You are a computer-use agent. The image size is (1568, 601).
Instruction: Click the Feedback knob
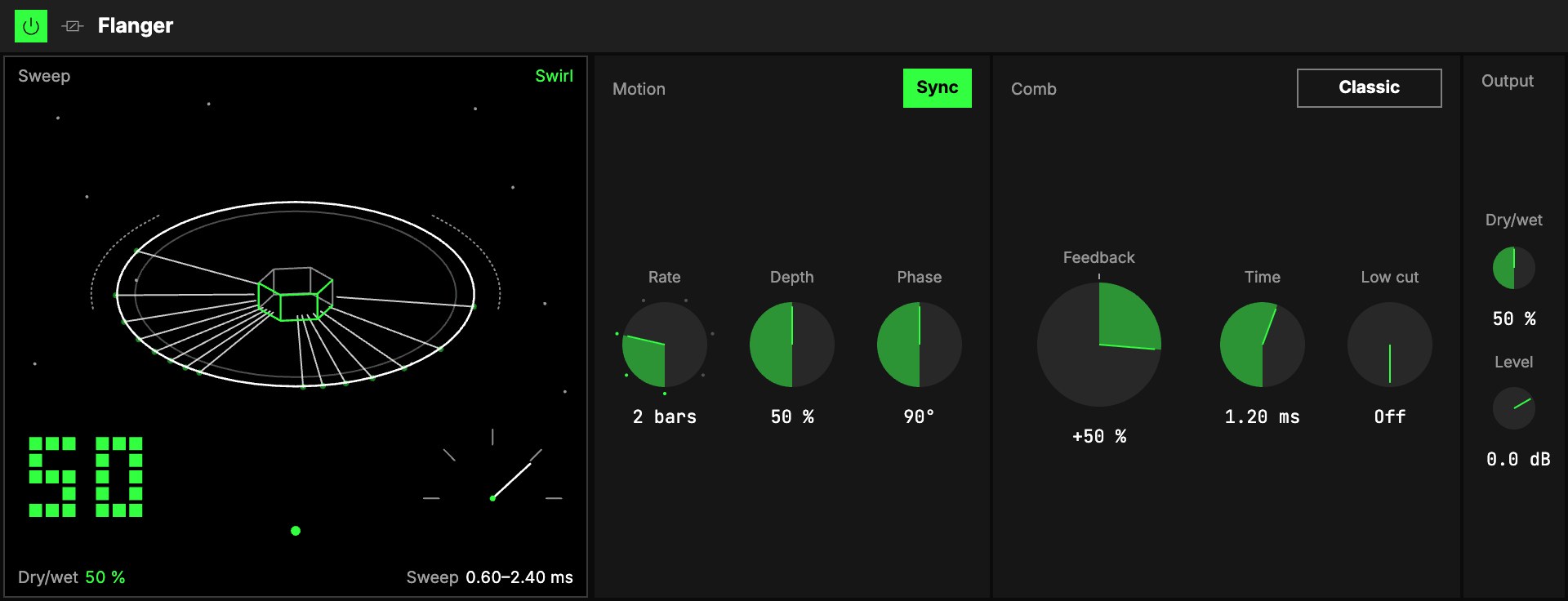click(1099, 345)
